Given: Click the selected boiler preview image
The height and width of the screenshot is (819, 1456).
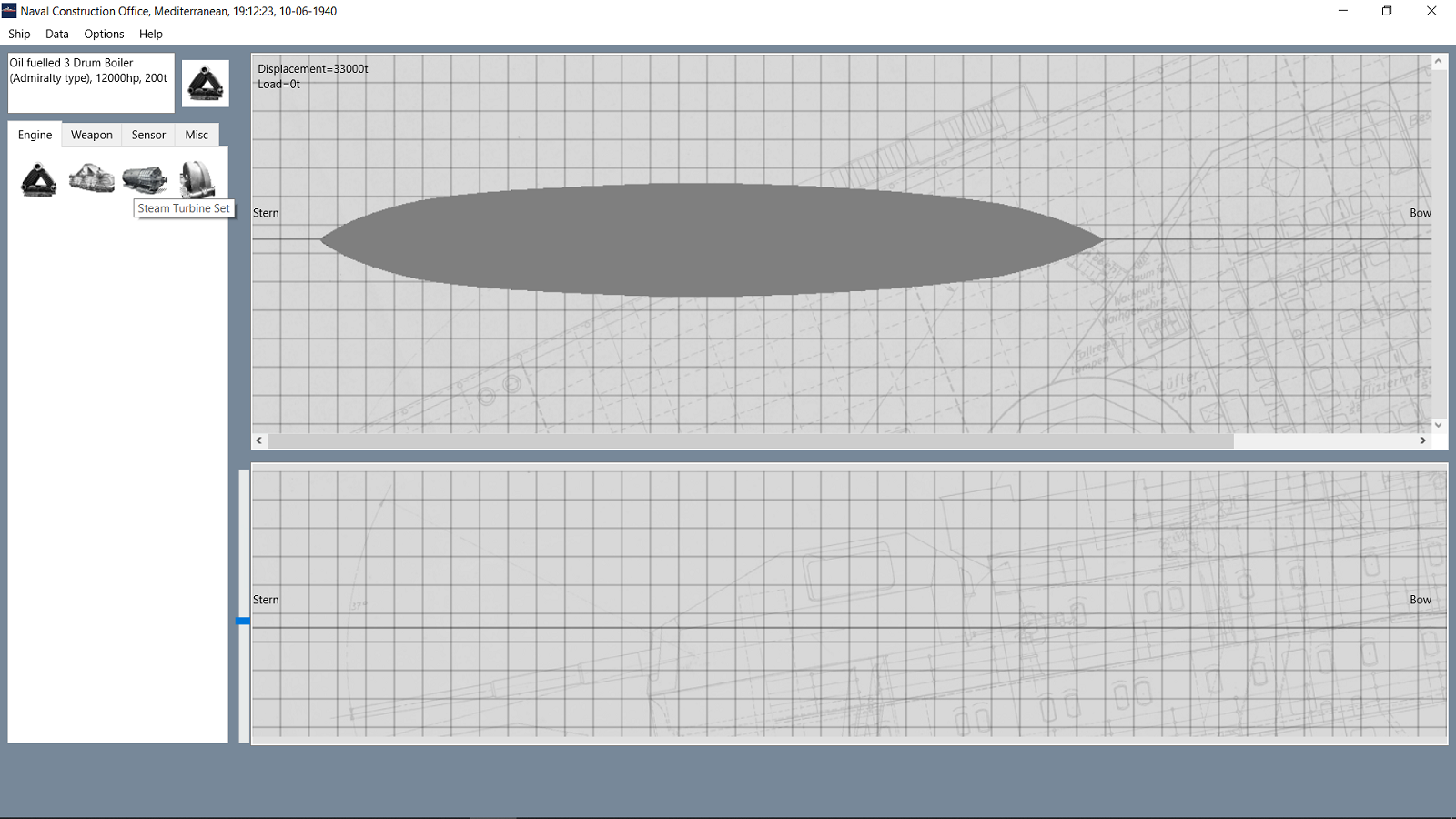Looking at the screenshot, I should [206, 84].
